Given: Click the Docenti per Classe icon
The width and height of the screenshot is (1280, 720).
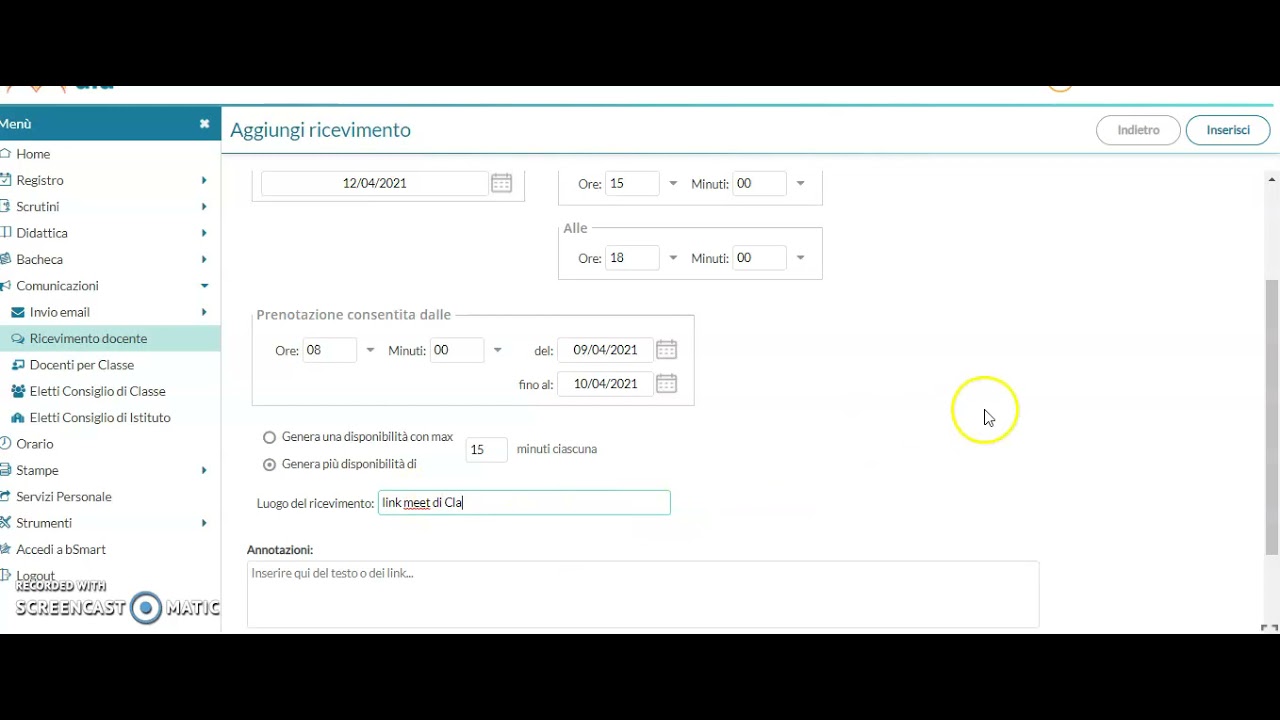Looking at the screenshot, I should (18, 365).
